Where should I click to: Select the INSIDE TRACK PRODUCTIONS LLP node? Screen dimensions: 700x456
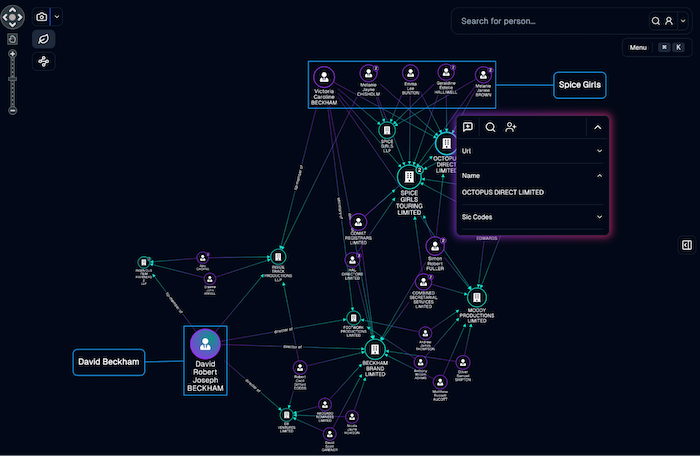pyautogui.click(x=278, y=257)
